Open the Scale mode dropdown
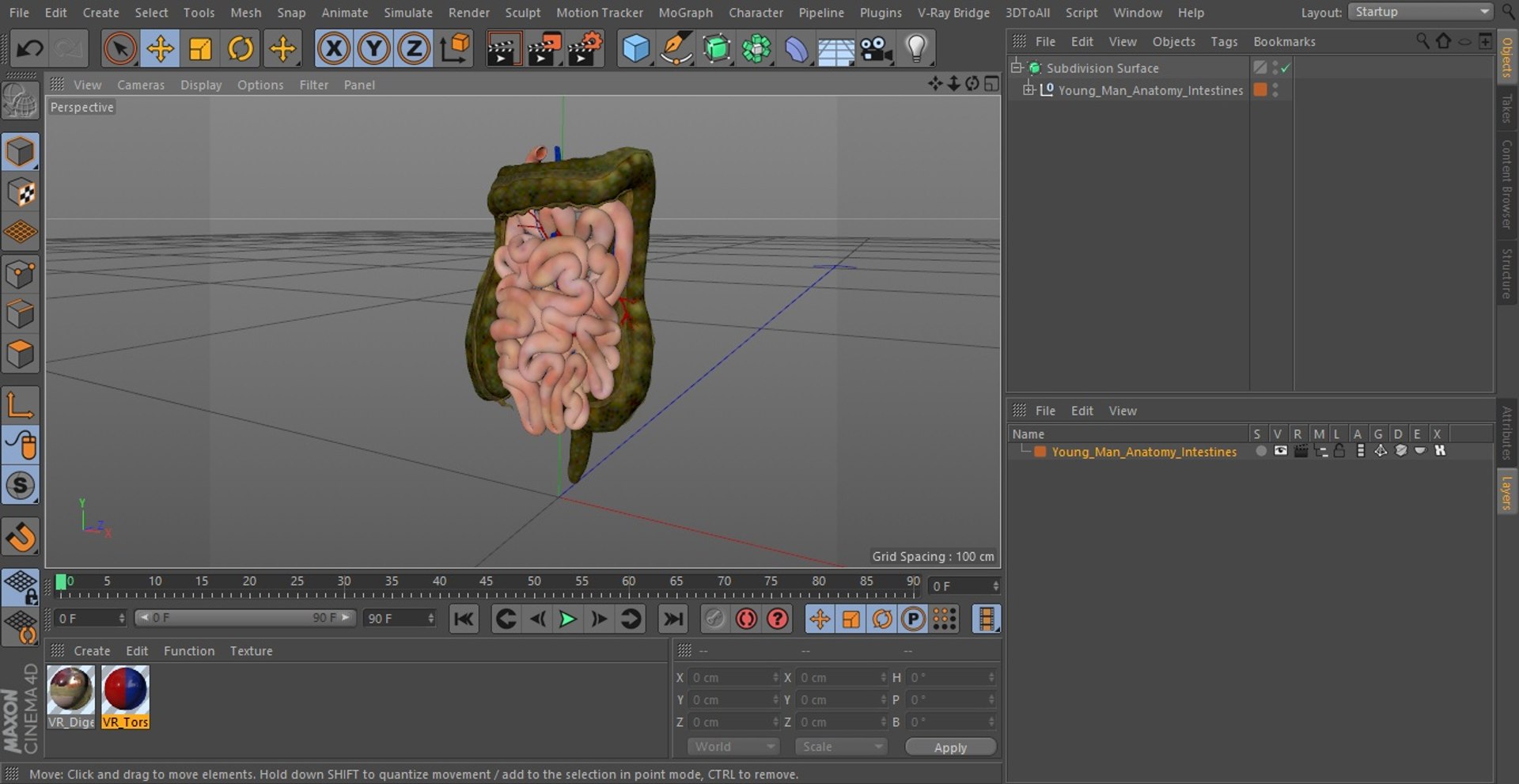 coord(841,747)
